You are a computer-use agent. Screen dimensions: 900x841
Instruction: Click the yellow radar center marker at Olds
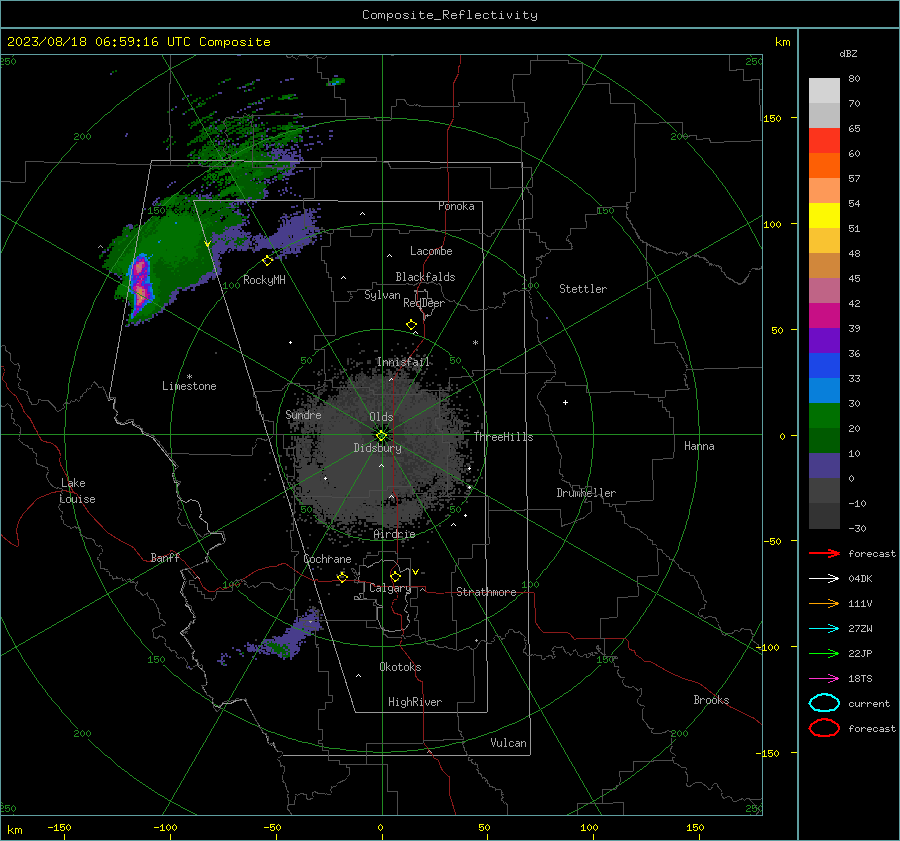[381, 436]
